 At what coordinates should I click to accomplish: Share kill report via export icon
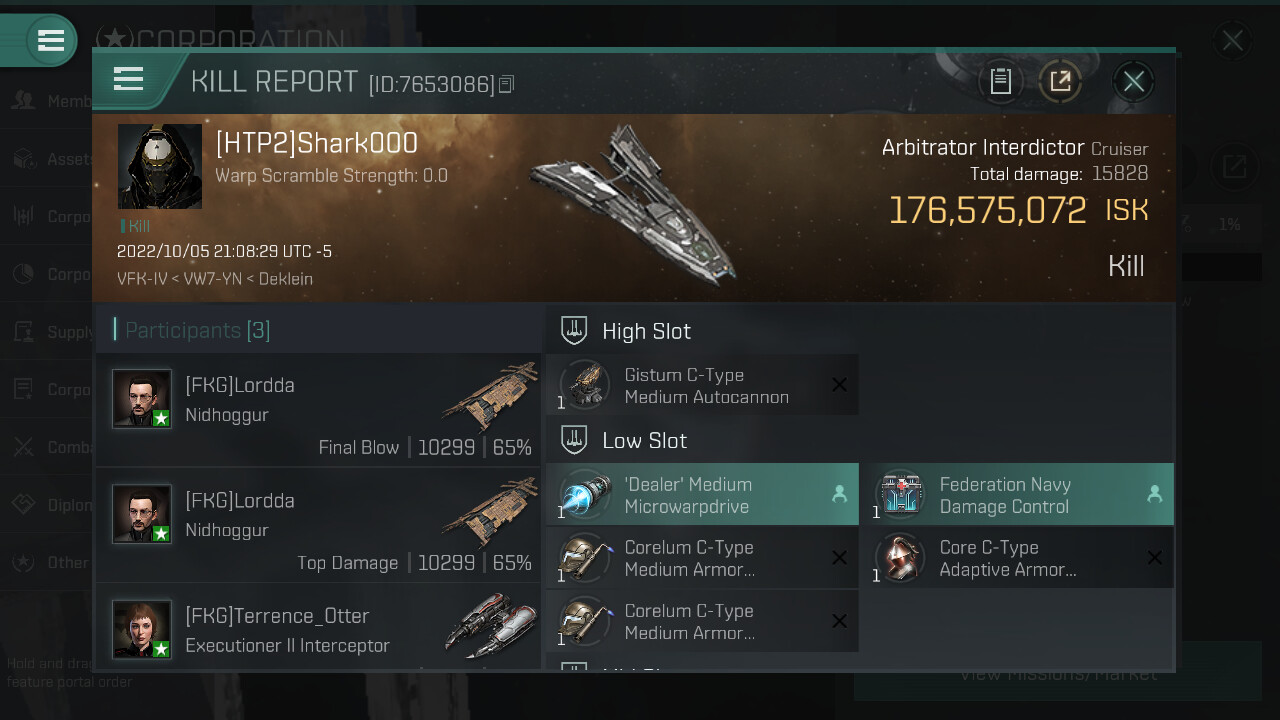coord(1060,81)
